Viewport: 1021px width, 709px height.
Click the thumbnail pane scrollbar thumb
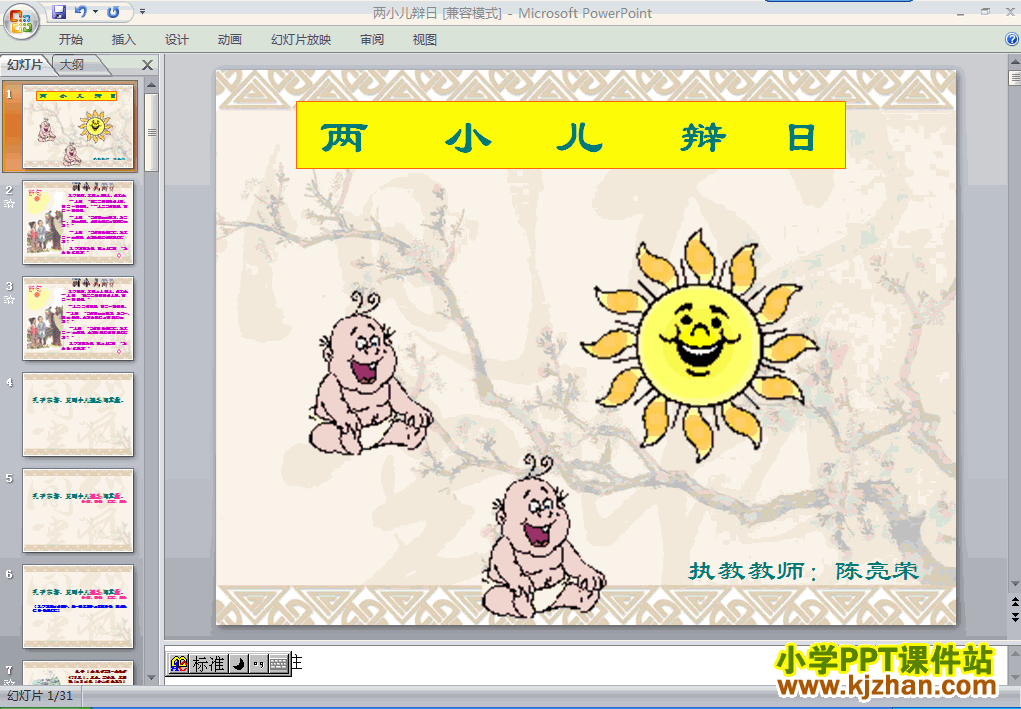point(152,132)
